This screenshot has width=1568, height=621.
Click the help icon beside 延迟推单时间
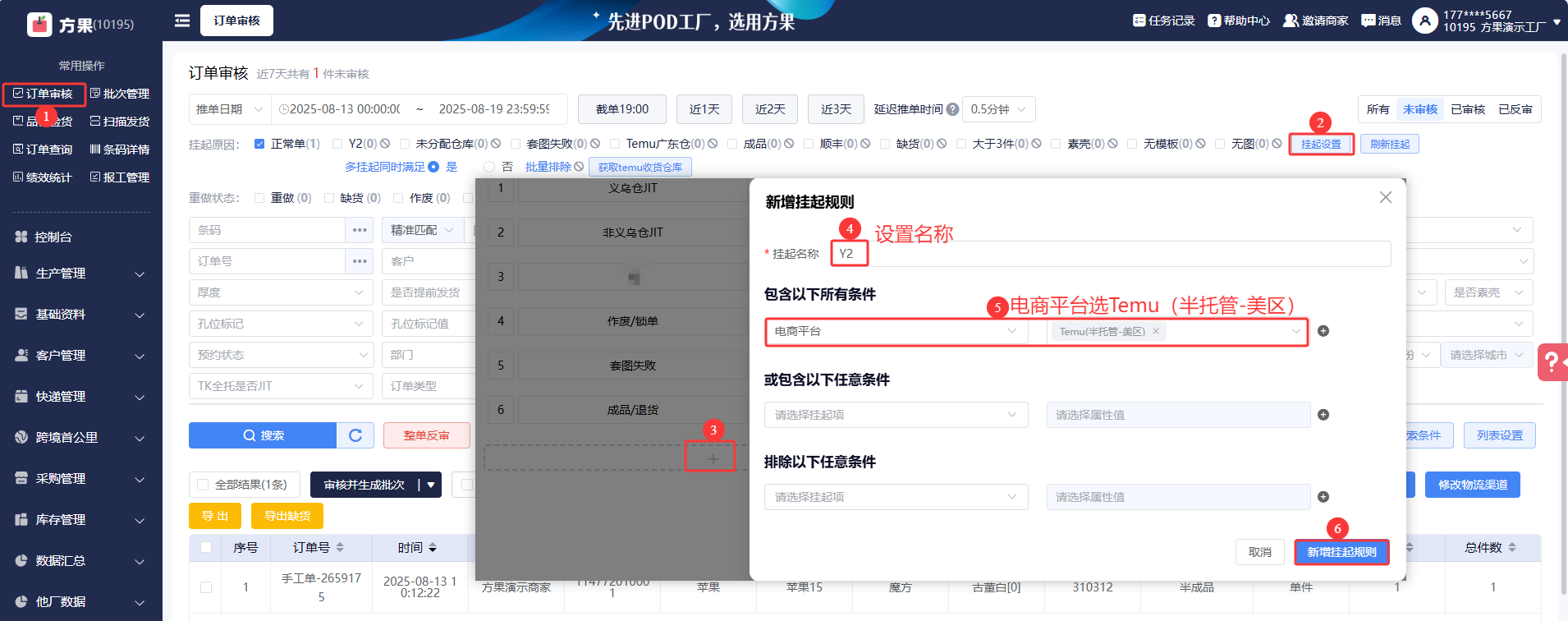point(952,109)
